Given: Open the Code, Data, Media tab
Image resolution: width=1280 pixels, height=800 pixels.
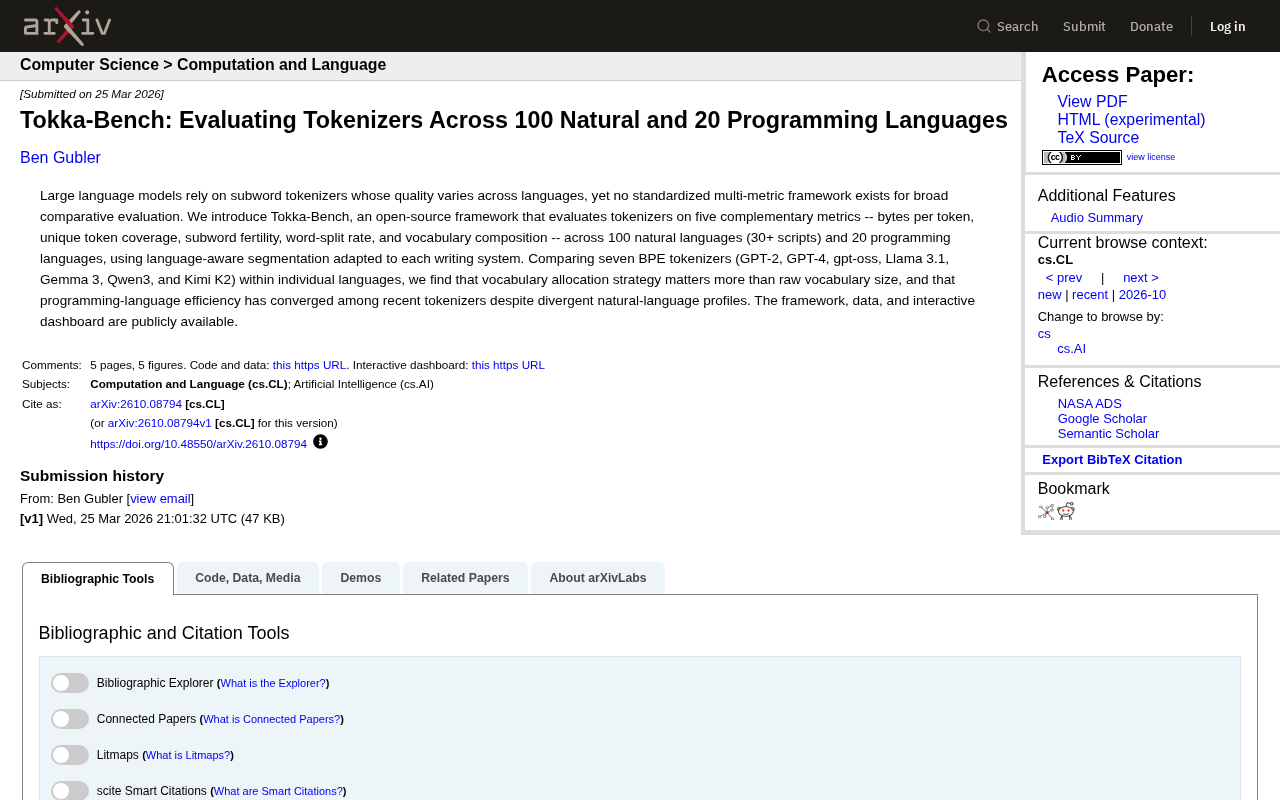Looking at the screenshot, I should [248, 578].
